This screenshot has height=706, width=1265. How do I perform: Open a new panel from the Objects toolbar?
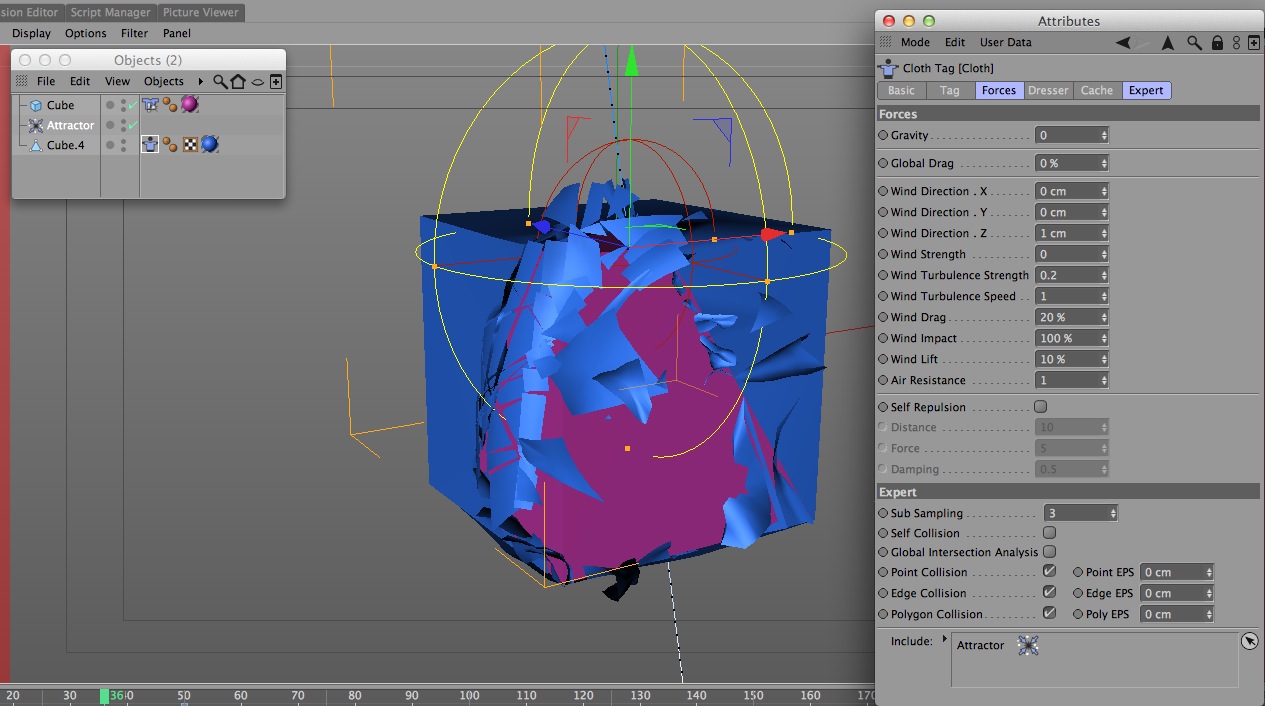[x=276, y=81]
